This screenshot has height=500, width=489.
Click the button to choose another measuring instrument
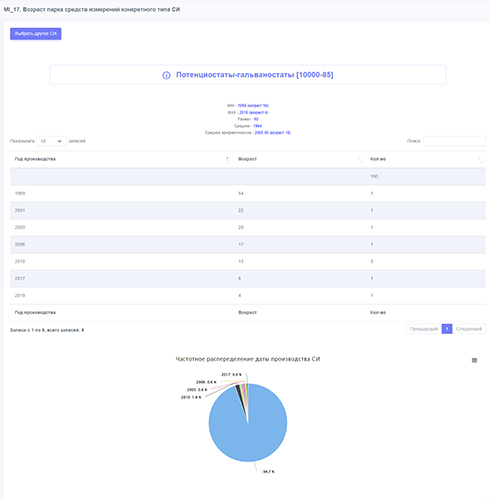(x=36, y=34)
